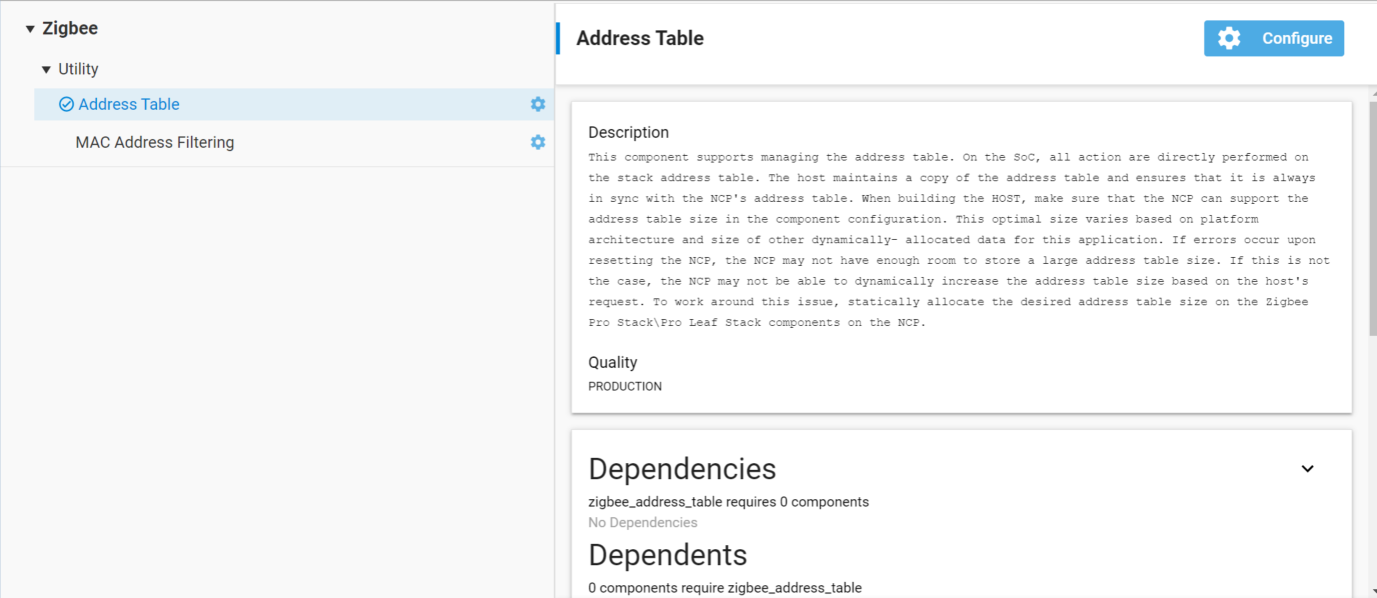Click the Dependents heading
This screenshot has height=598, width=1377.
(x=667, y=555)
